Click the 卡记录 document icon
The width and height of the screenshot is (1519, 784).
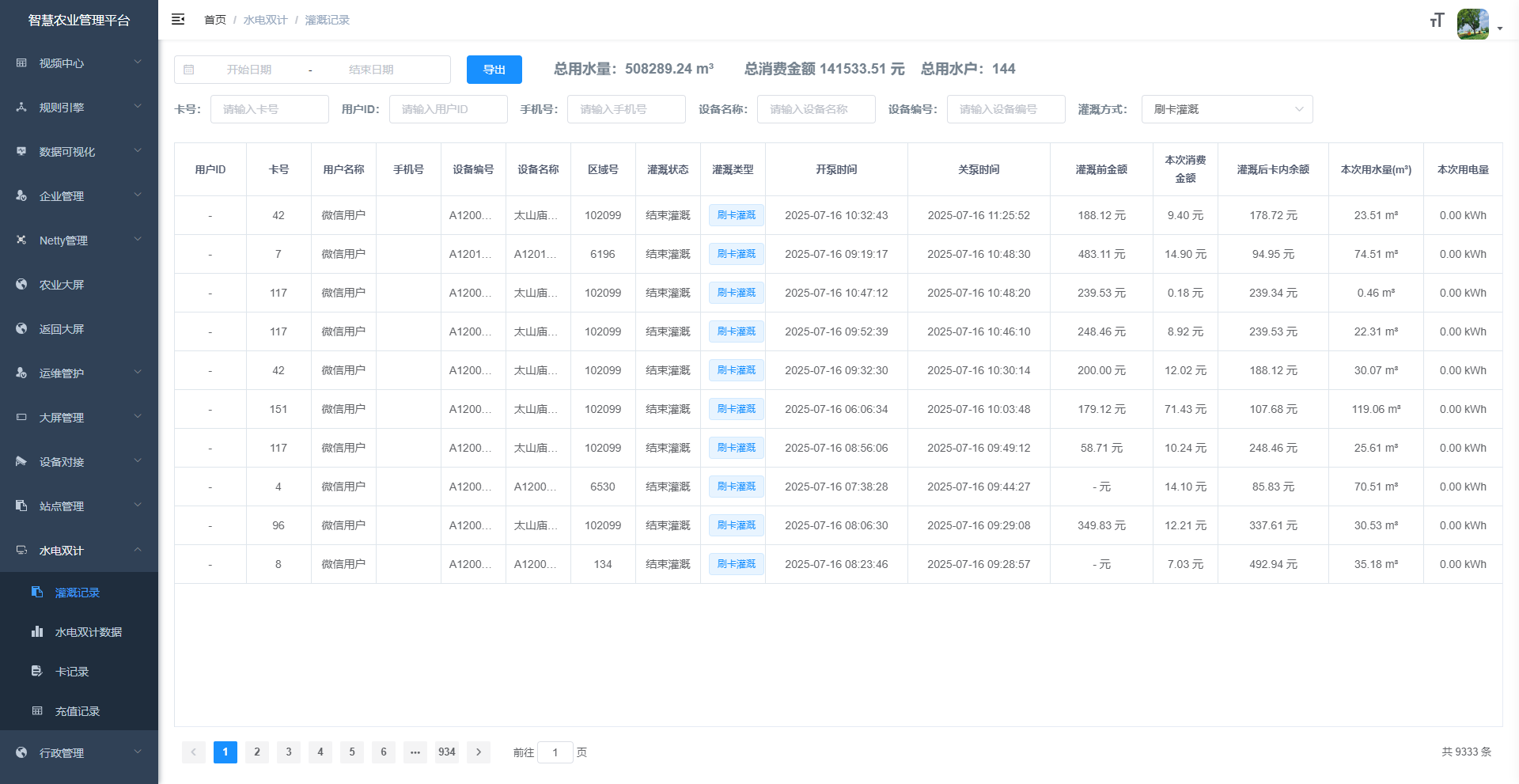click(37, 672)
